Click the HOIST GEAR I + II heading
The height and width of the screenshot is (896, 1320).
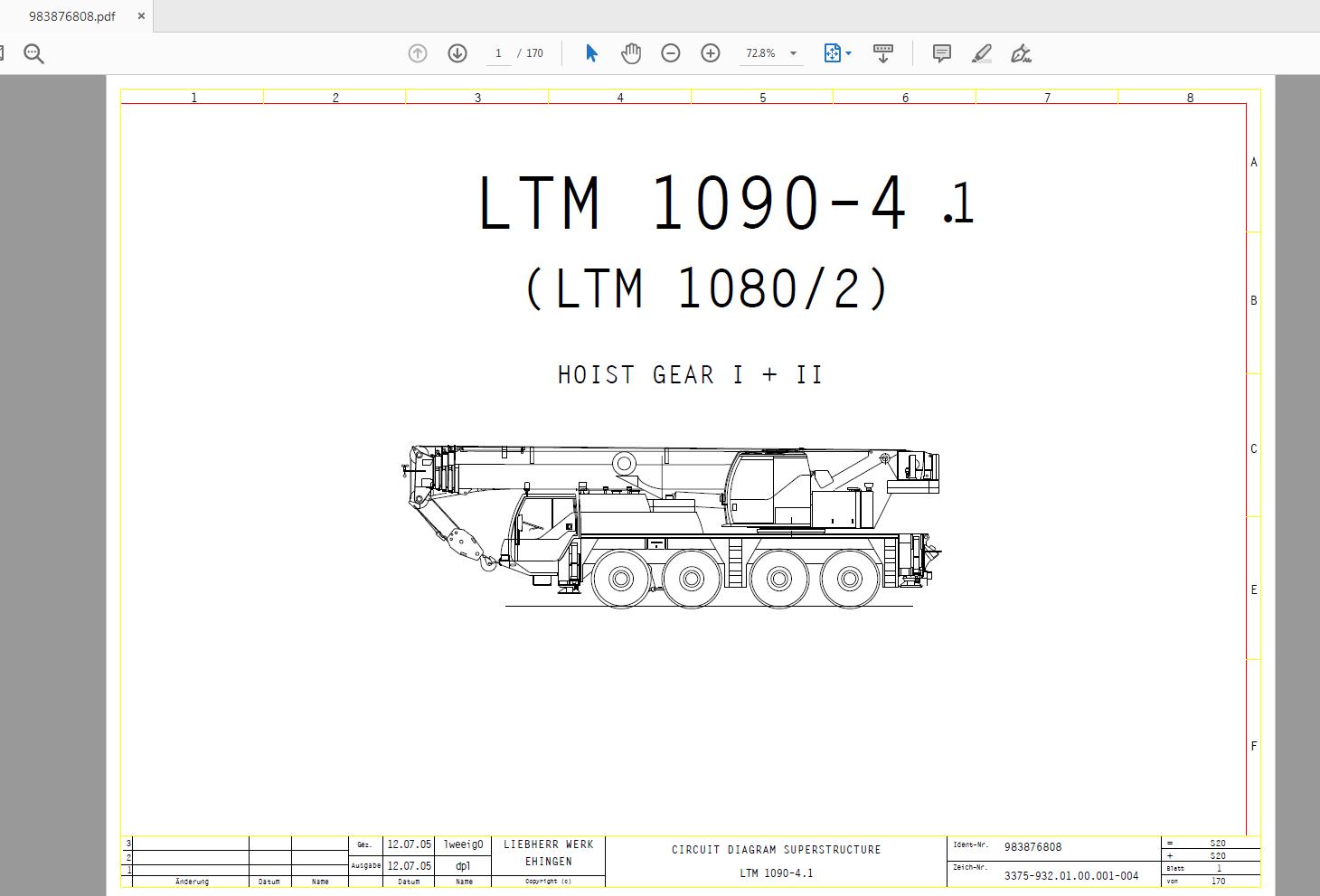pyautogui.click(x=691, y=374)
